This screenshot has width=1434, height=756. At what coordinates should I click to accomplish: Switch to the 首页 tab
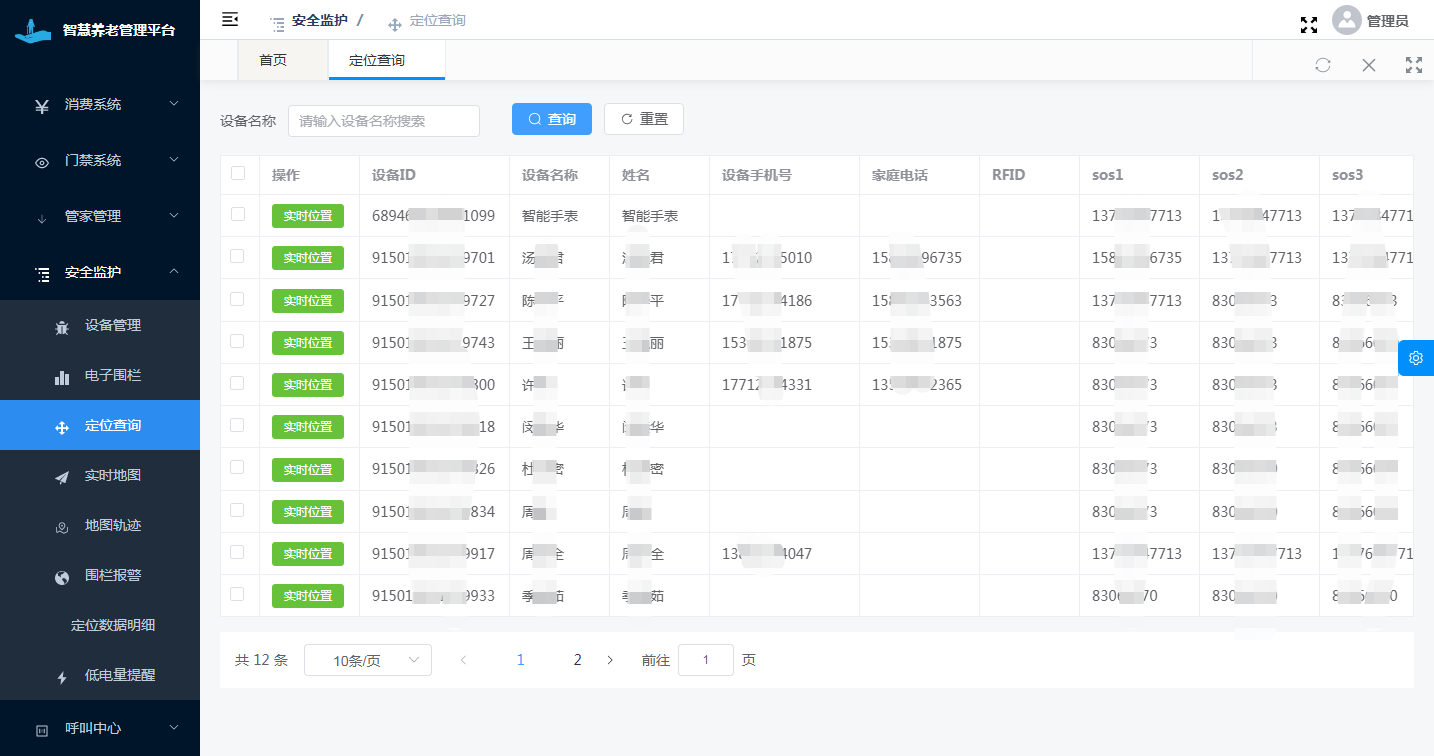tap(273, 61)
